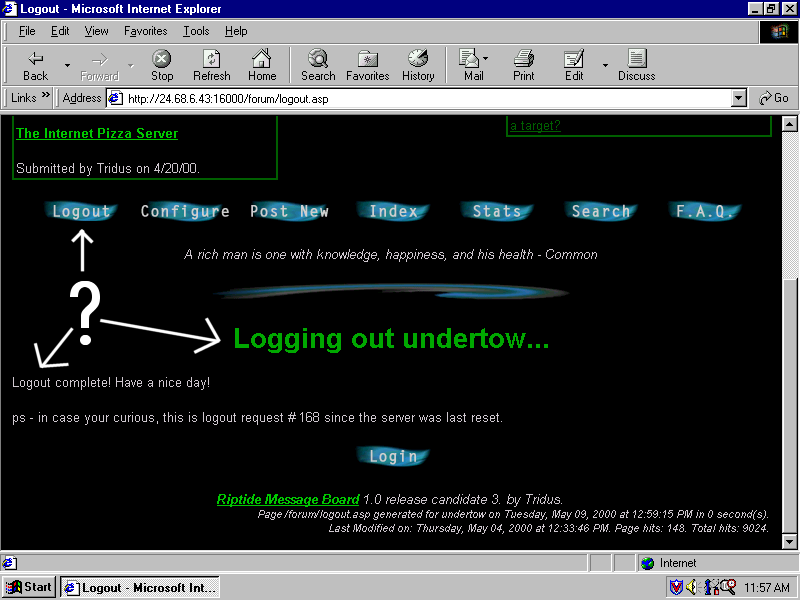This screenshot has height=600, width=800.
Task: Follow the 'a target?' link
Action: 535,126
